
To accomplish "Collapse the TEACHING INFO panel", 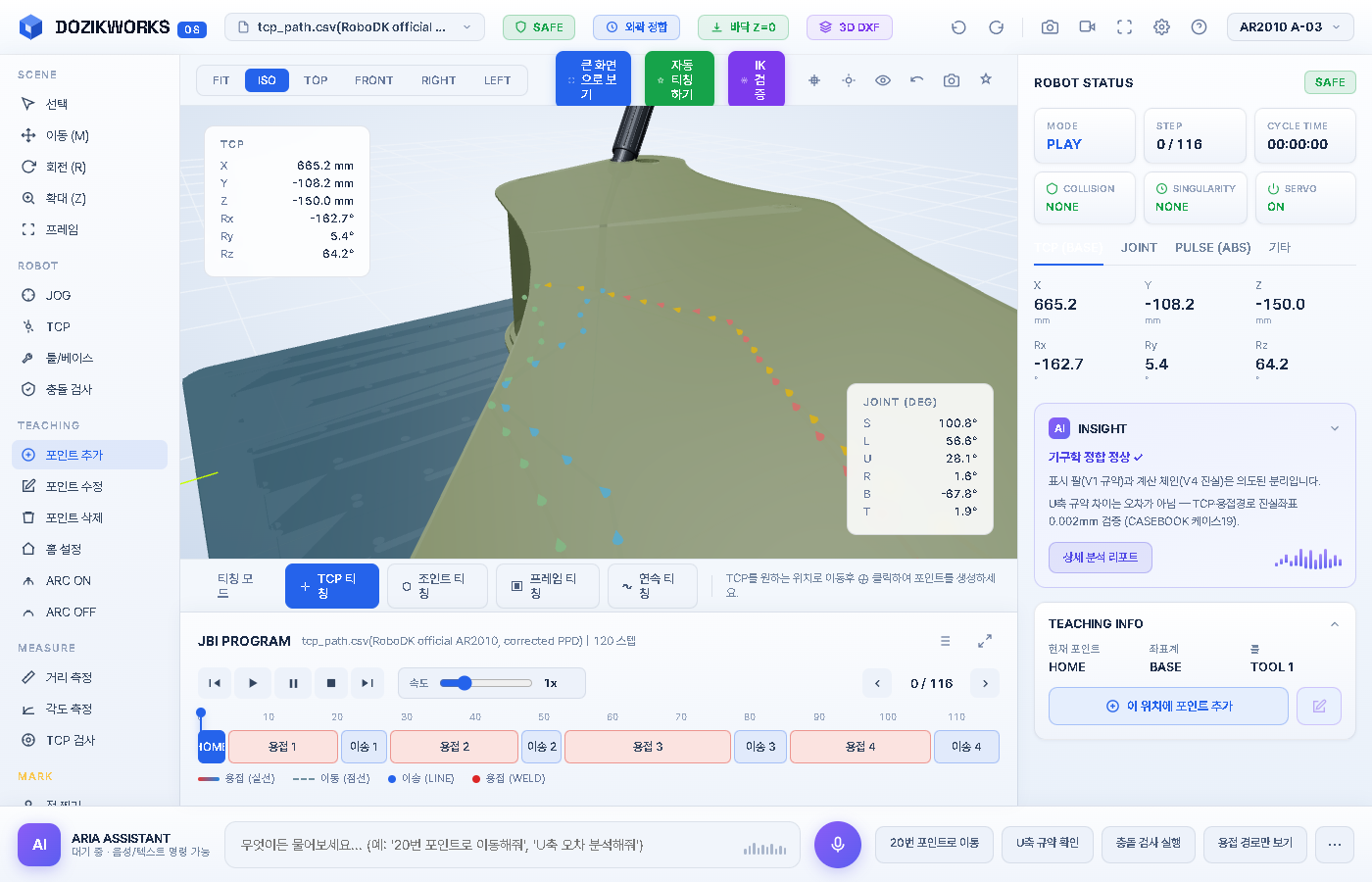I will click(x=1335, y=624).
